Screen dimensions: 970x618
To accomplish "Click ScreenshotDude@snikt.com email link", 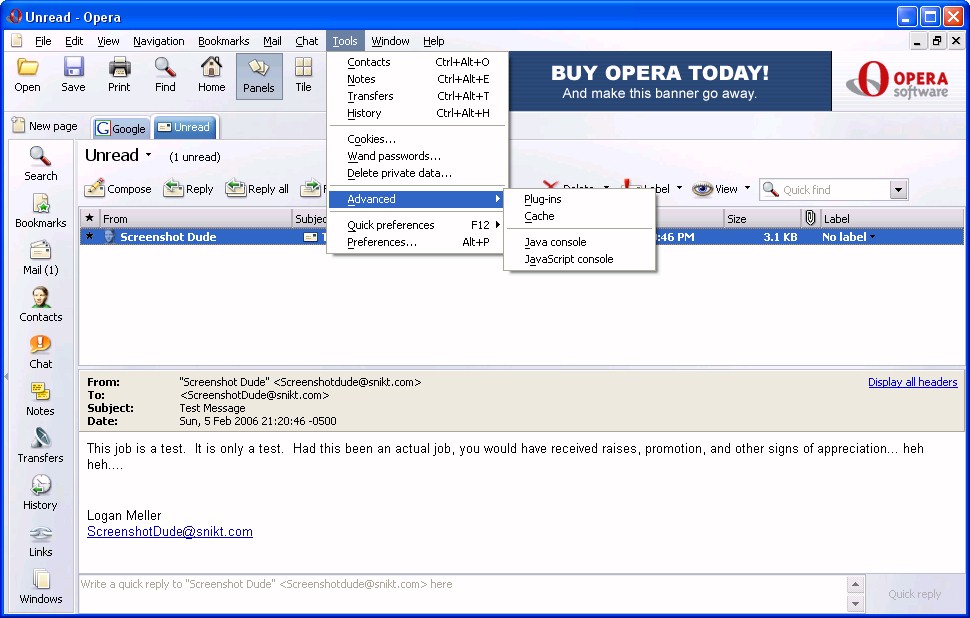I will (x=170, y=531).
